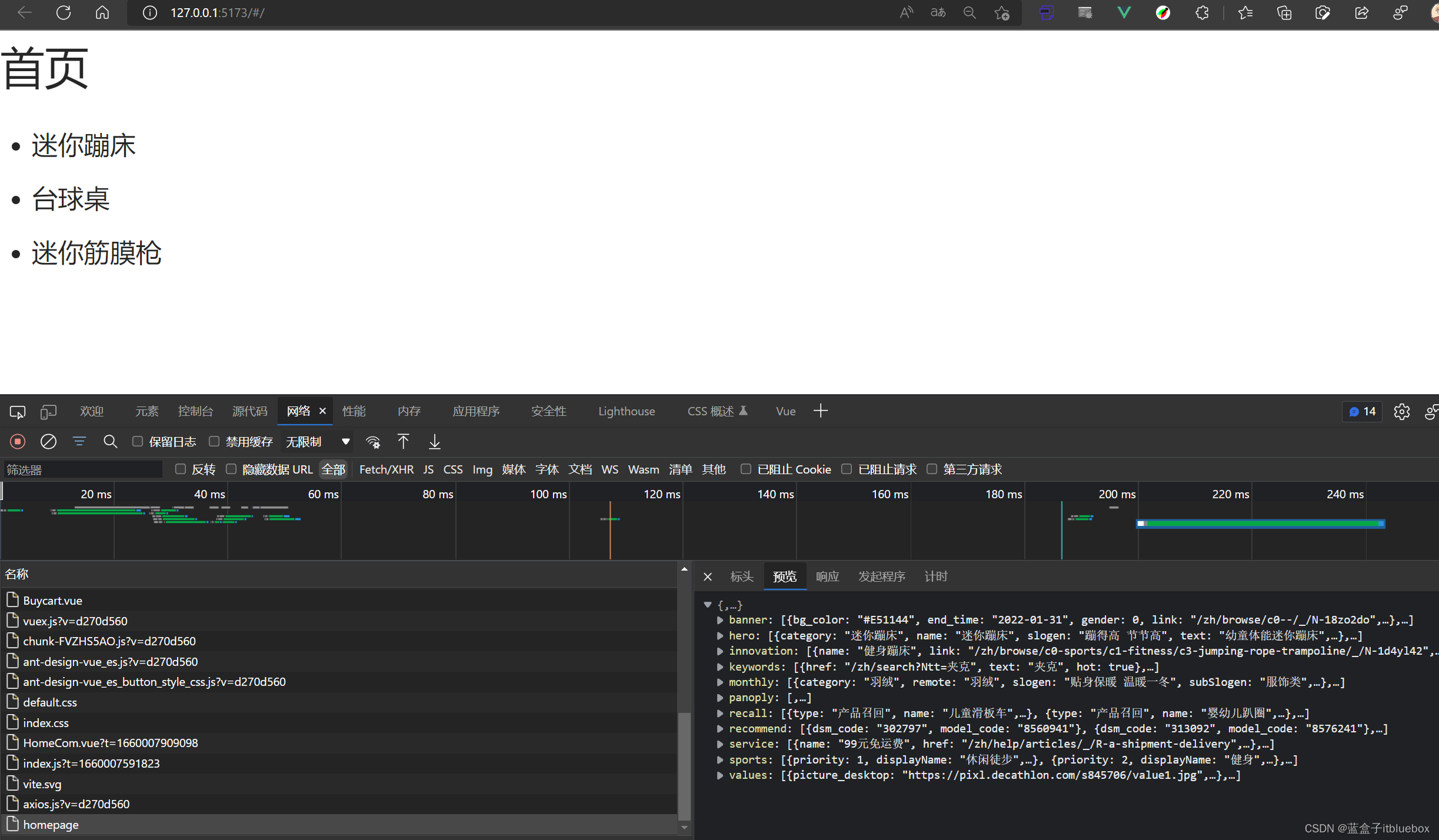Image resolution: width=1439 pixels, height=840 pixels.
Task: Export HAR file with down arrow
Action: [434, 442]
